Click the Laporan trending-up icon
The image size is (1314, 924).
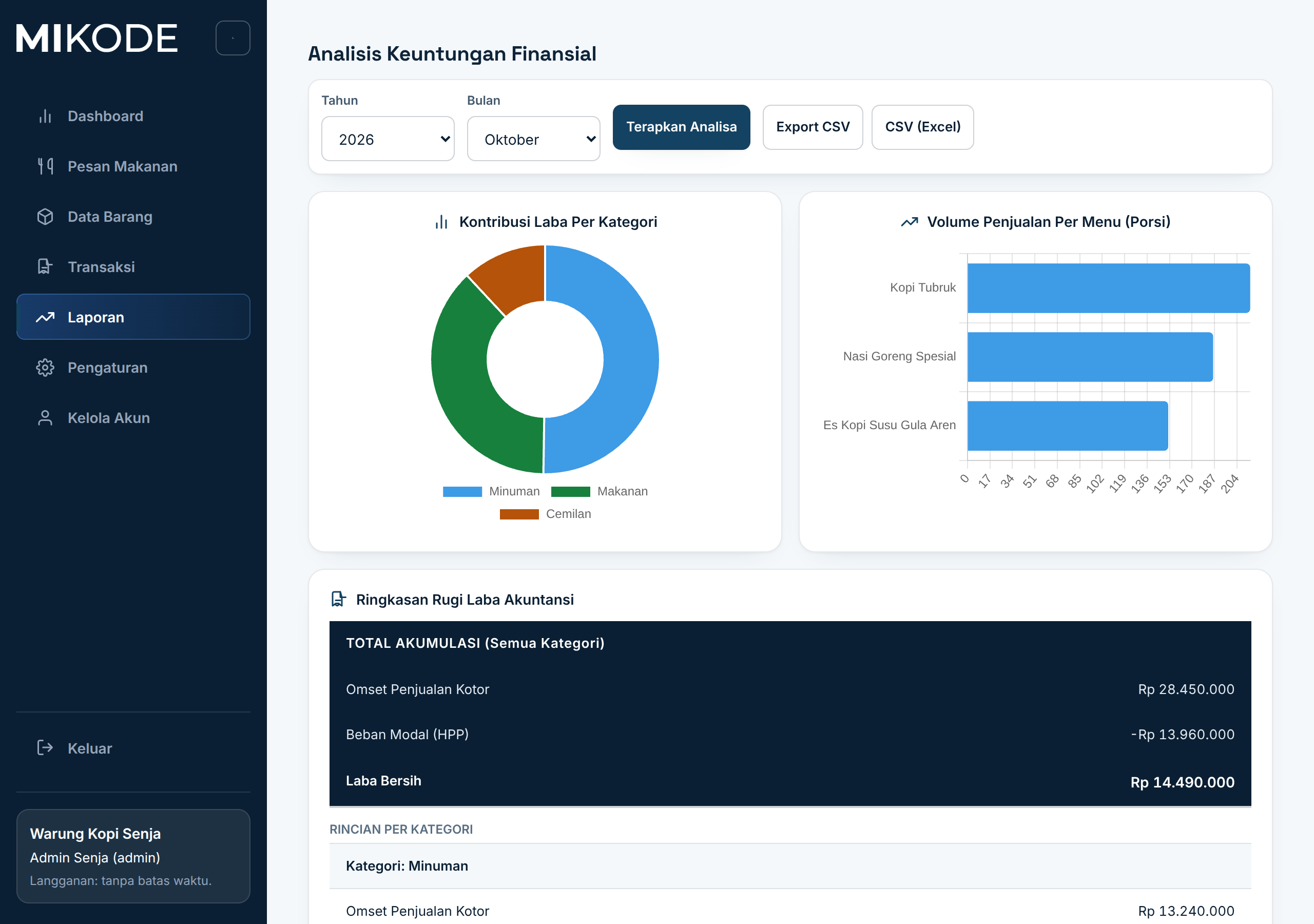point(45,317)
